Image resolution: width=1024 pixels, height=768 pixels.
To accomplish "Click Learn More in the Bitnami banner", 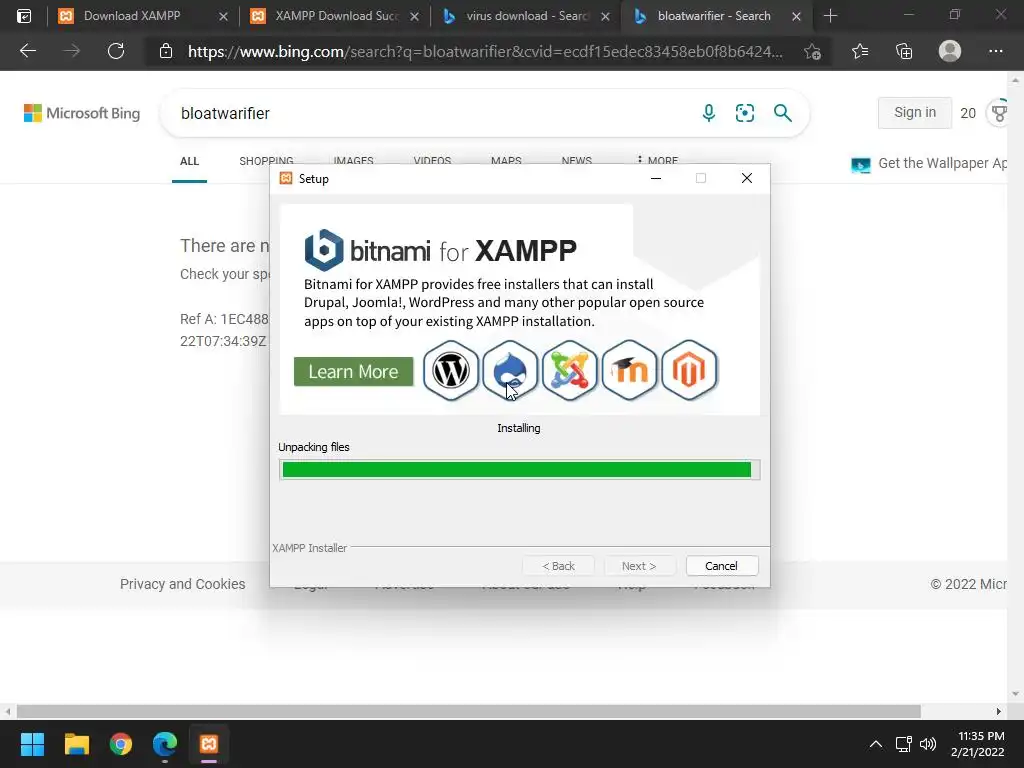I will [353, 372].
